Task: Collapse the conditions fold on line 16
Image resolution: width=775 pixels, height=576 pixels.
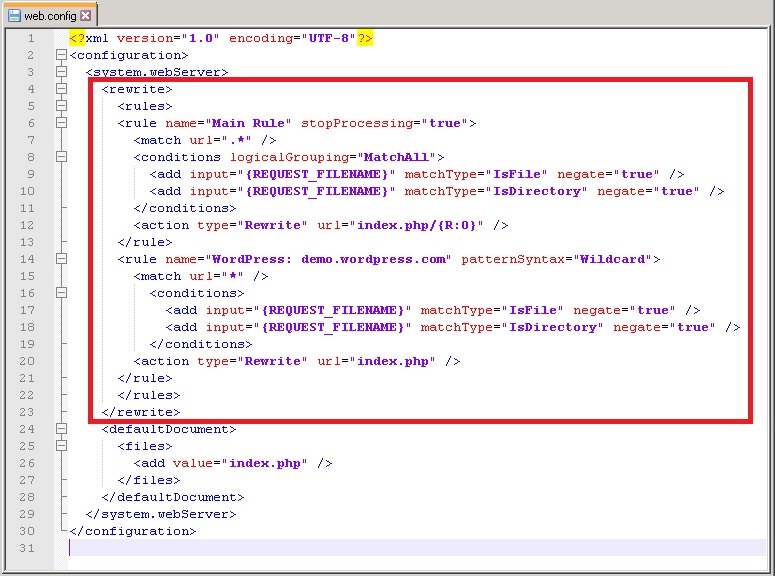Action: (61, 293)
